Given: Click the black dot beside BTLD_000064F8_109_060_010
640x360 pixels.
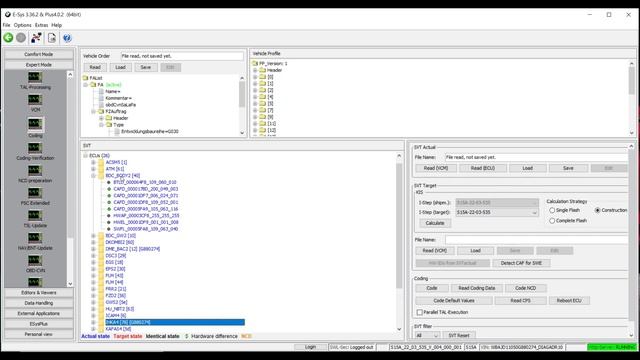Looking at the screenshot, I should (x=109, y=182).
